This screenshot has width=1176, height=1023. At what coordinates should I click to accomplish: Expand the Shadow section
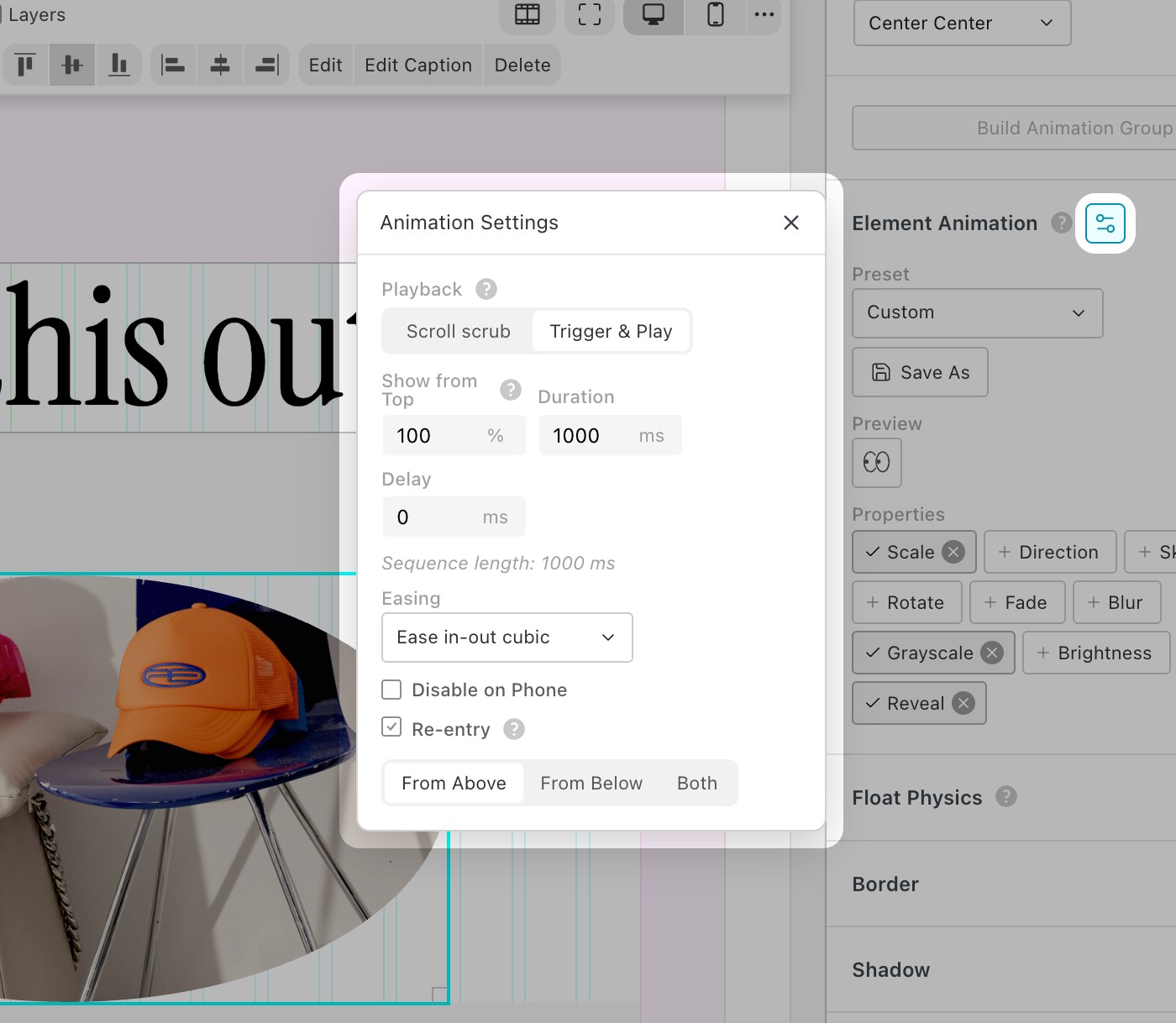pyautogui.click(x=891, y=970)
